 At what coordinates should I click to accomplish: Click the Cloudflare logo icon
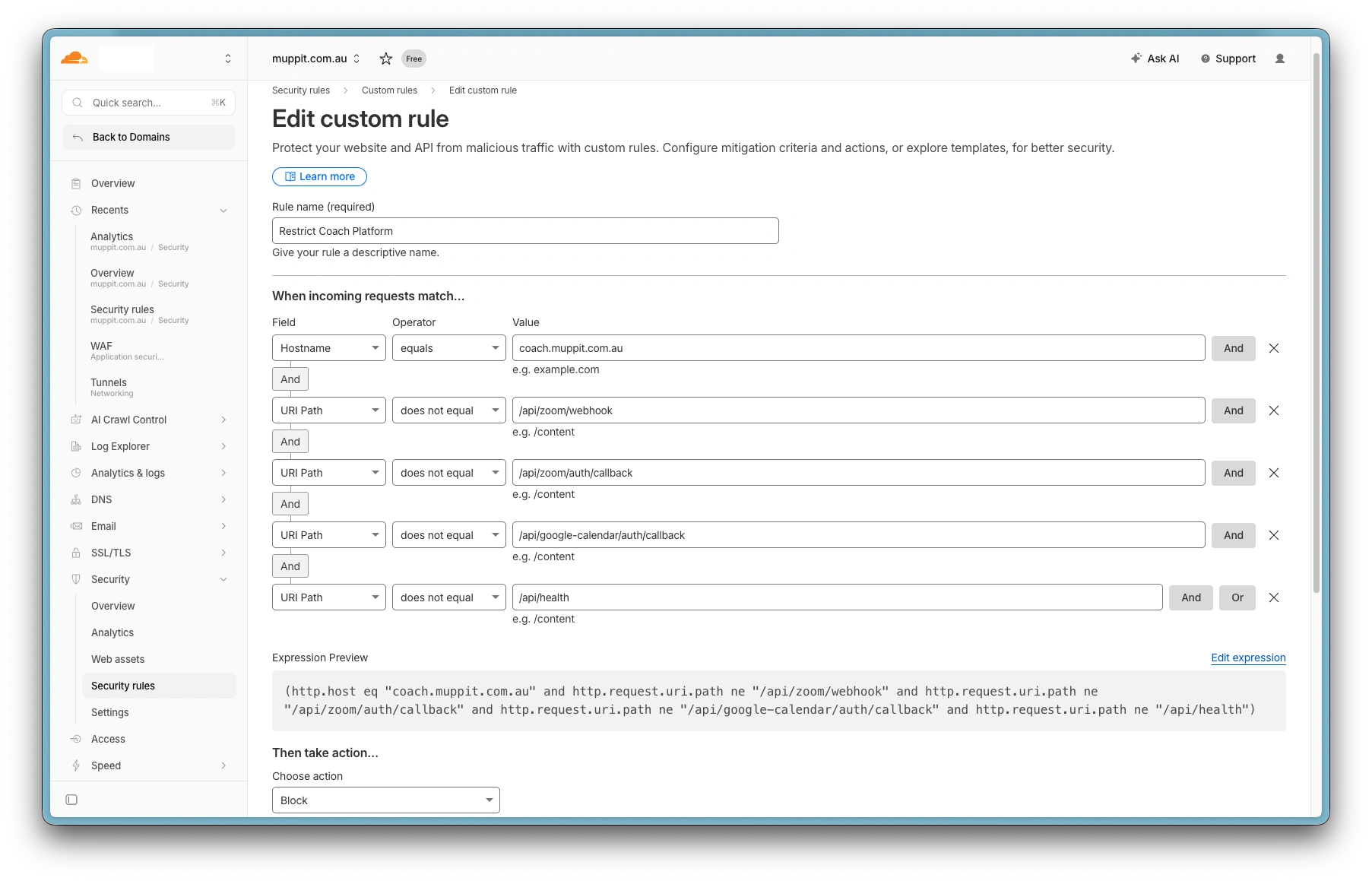[x=74, y=59]
